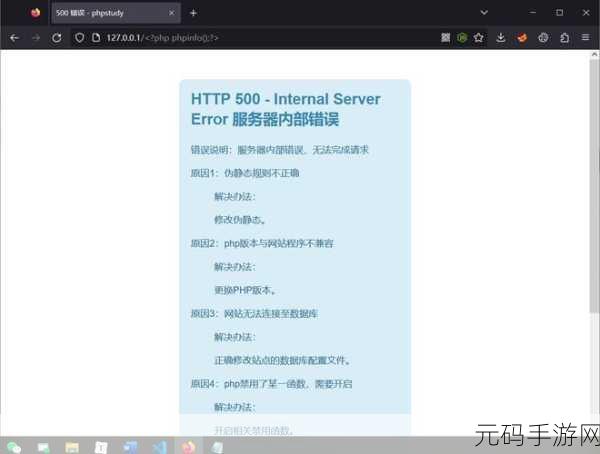This screenshot has width=600, height=454.
Task: Open a new tab with the plus button
Action: (193, 13)
